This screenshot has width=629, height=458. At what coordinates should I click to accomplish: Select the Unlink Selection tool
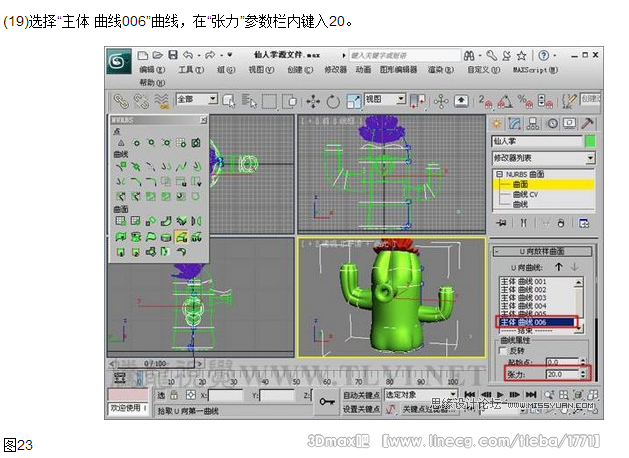[141, 101]
